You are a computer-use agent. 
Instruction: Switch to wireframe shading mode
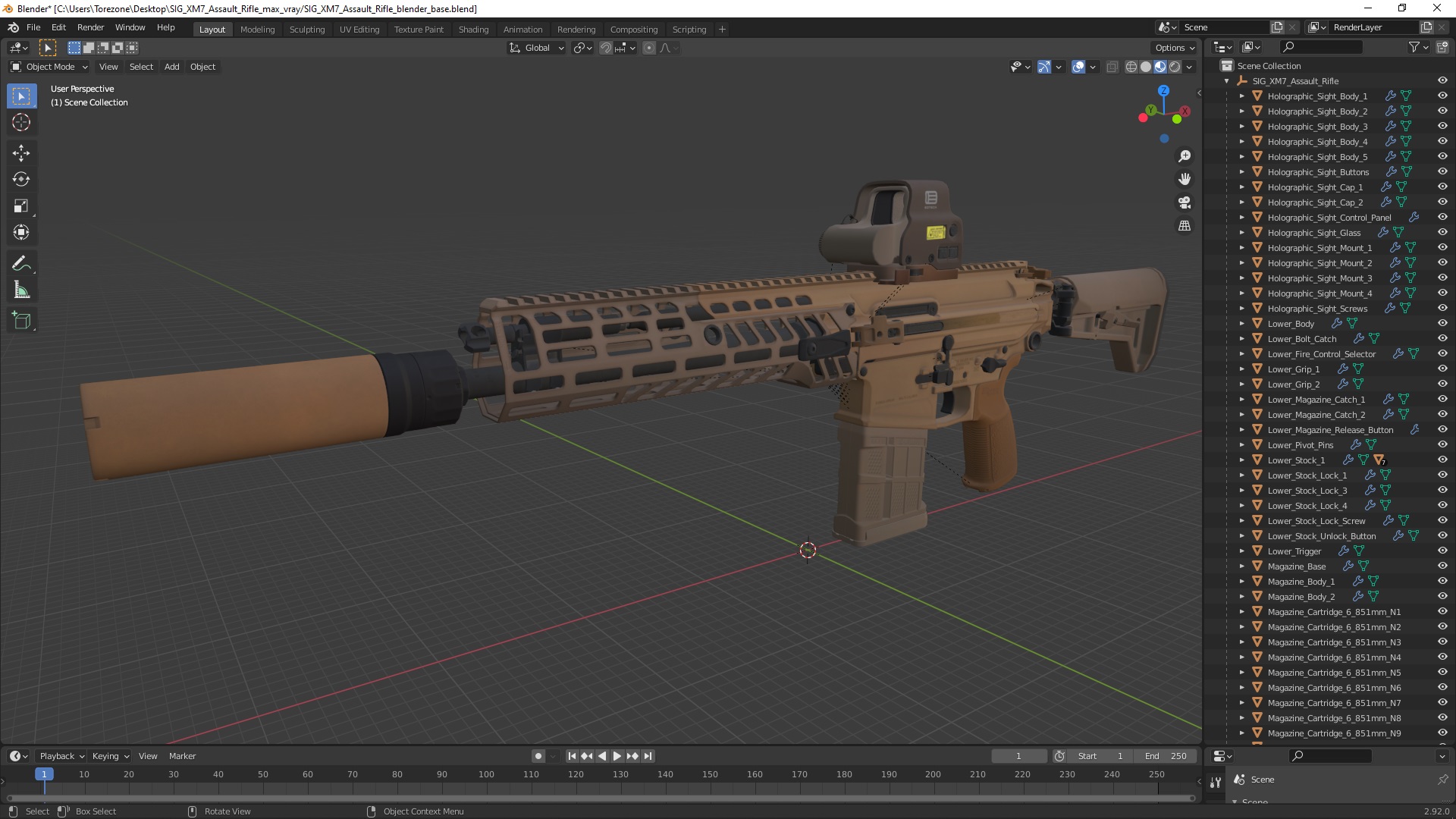1131,67
